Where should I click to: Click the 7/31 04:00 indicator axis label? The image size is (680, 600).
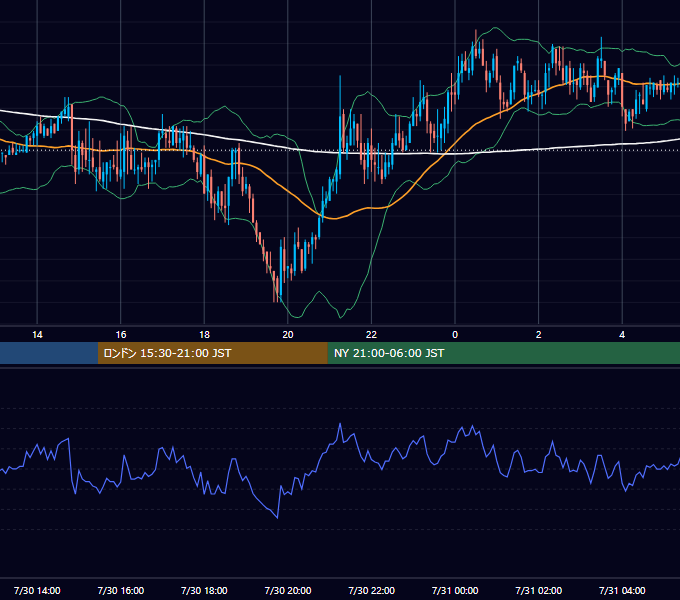click(622, 590)
